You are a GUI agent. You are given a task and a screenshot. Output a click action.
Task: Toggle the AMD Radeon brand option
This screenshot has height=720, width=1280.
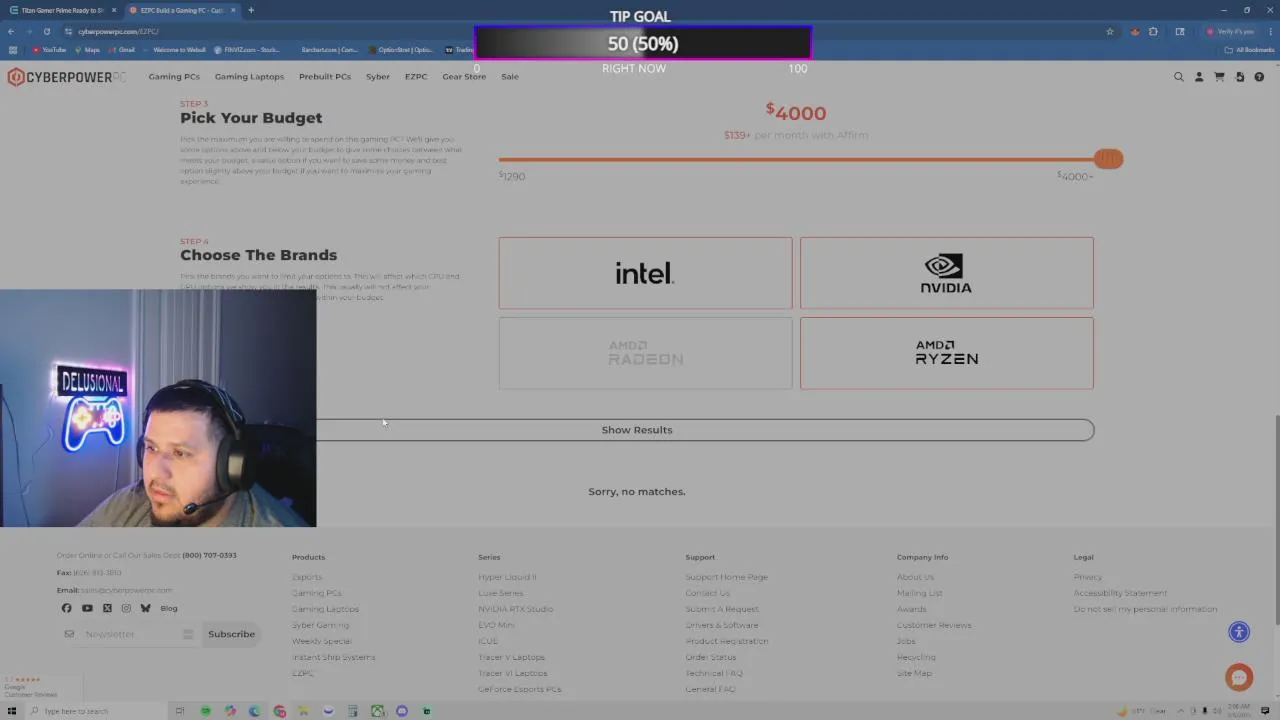pos(645,353)
